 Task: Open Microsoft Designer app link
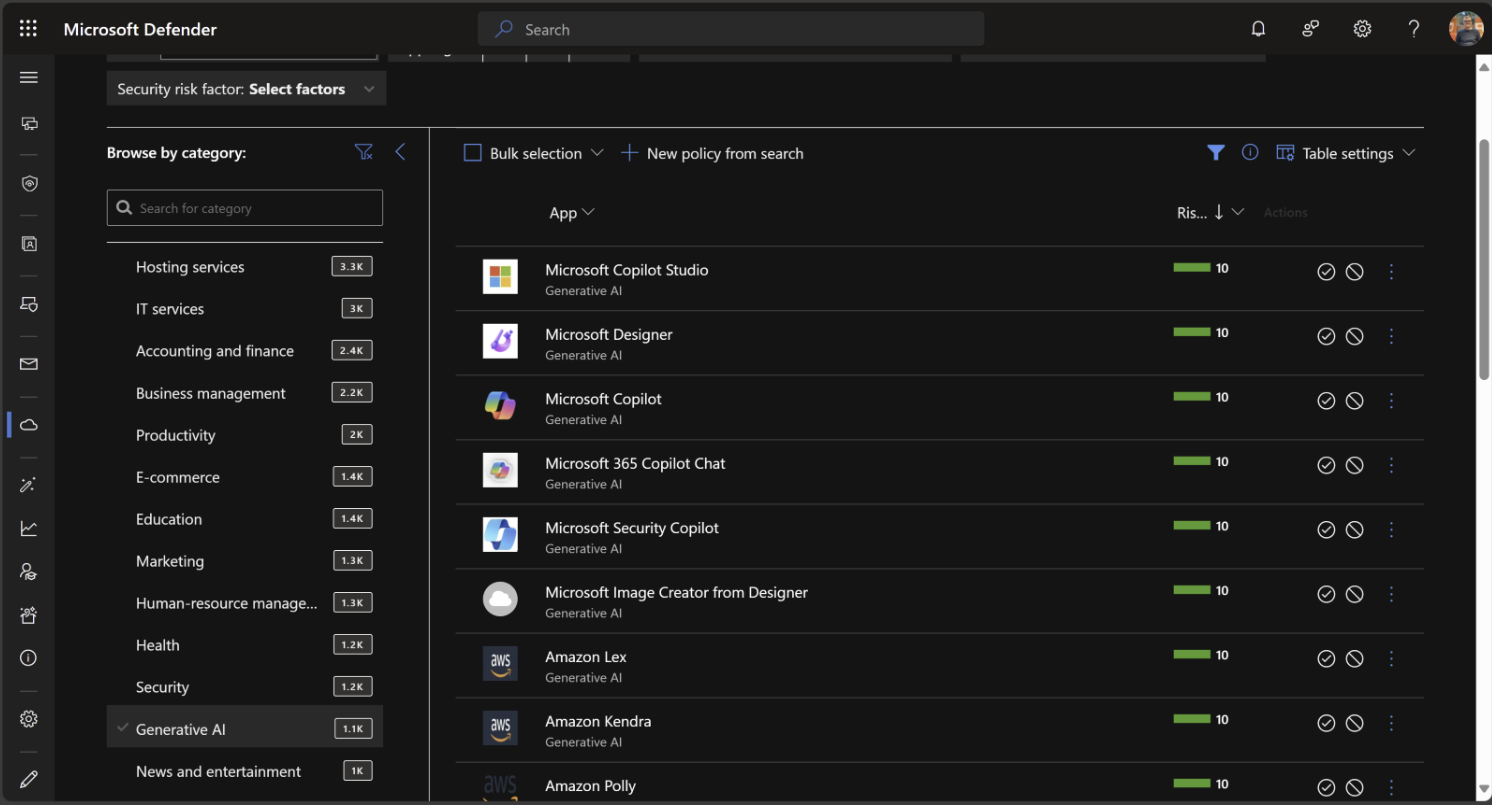608,334
